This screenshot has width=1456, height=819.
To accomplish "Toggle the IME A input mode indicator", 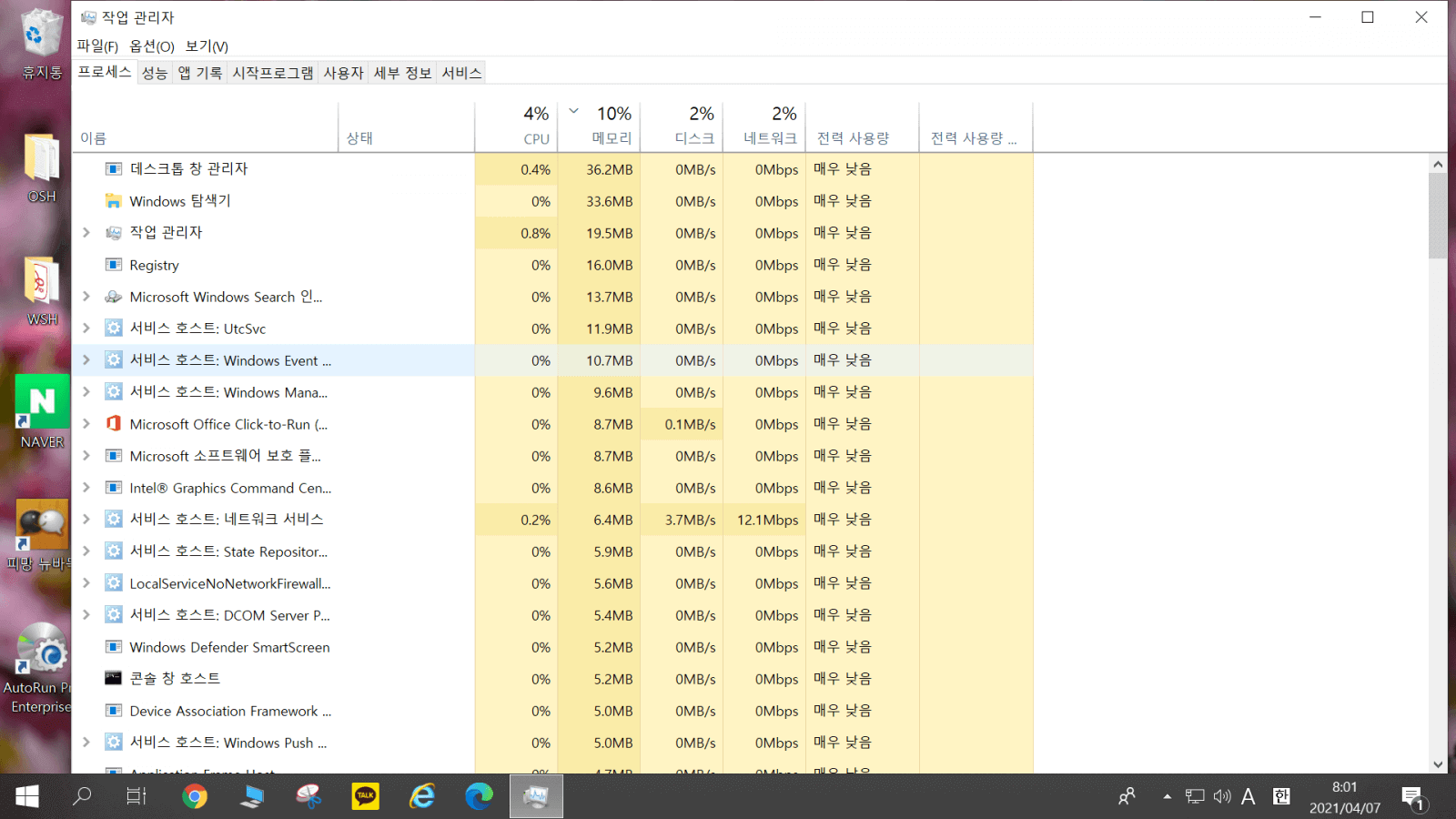I will pos(1249,797).
